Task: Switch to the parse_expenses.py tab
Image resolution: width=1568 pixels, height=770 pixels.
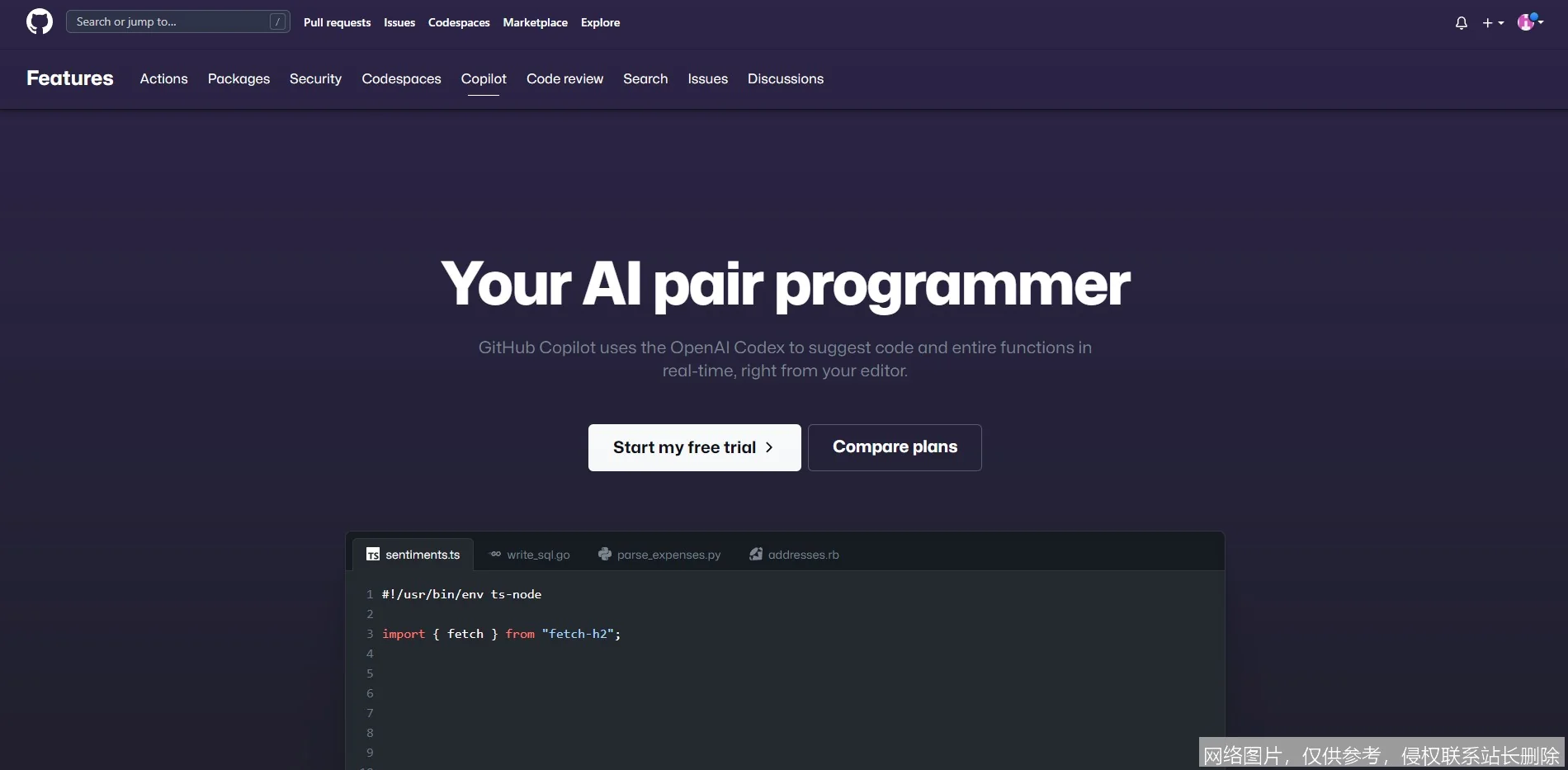Action: (668, 554)
